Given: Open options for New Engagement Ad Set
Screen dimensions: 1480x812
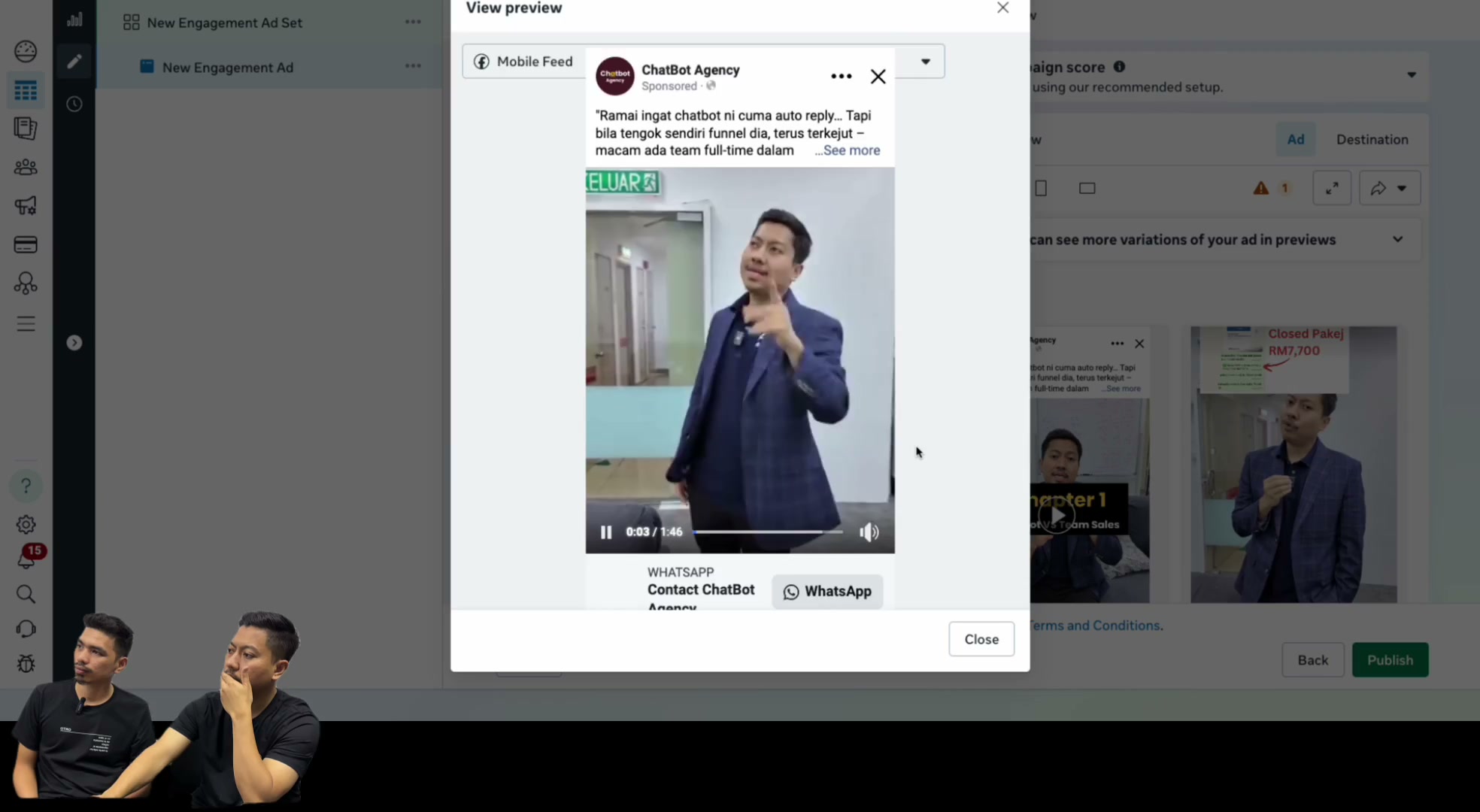Looking at the screenshot, I should click(x=413, y=22).
